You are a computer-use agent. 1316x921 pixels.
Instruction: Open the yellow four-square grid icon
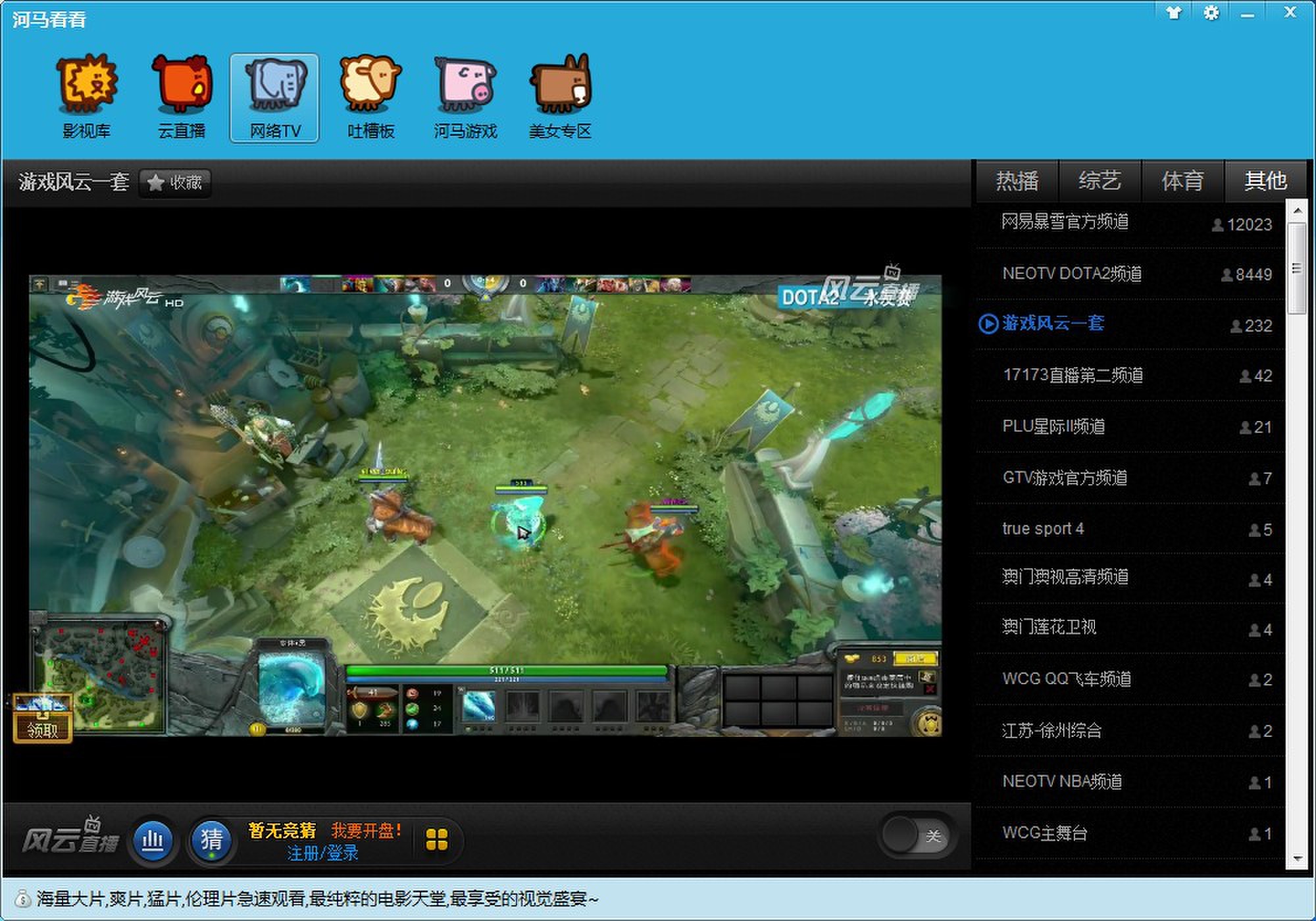point(437,839)
